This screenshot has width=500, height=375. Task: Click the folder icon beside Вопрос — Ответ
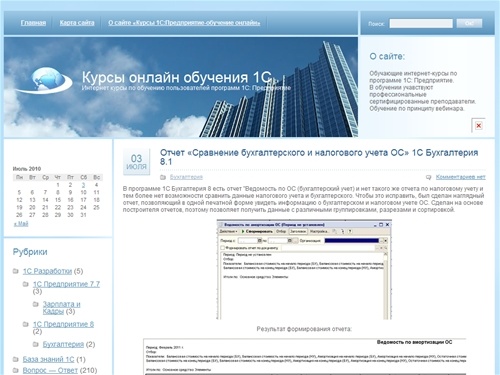pyautogui.click(x=16, y=370)
